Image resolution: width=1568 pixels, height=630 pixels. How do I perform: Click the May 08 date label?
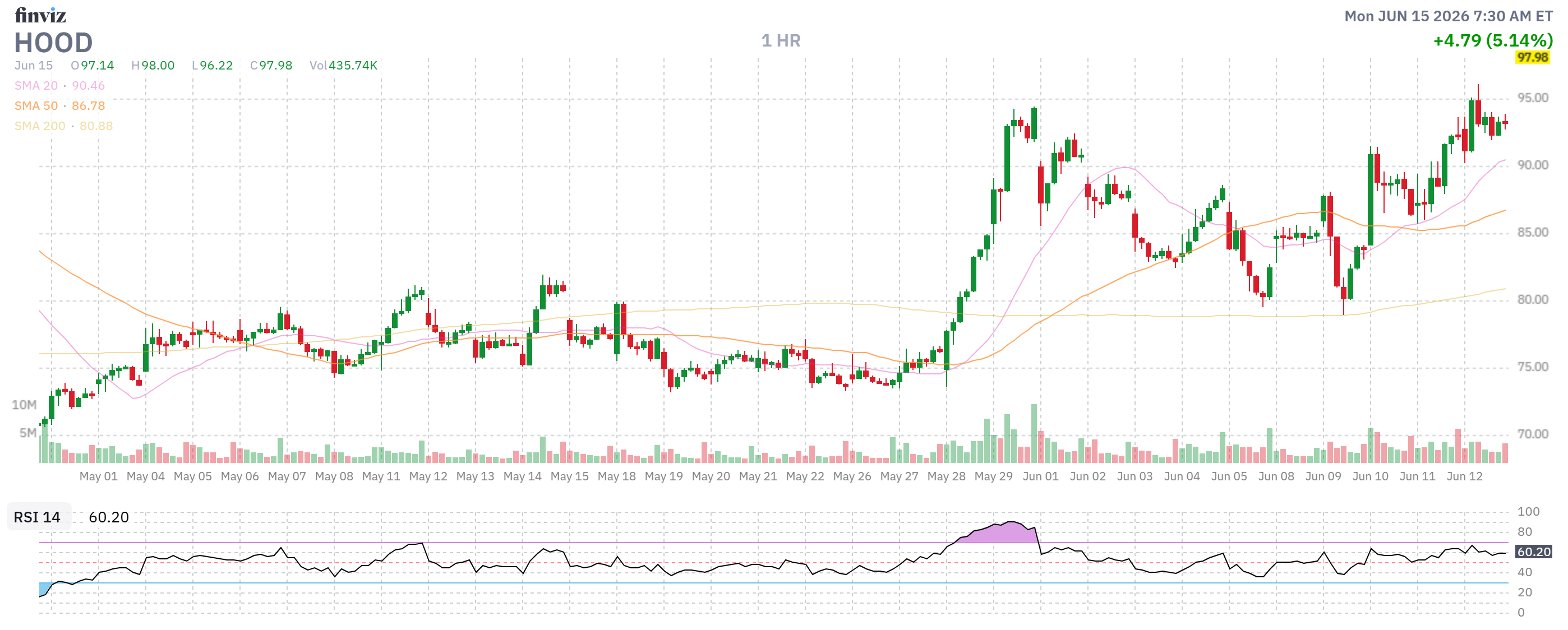pos(334,476)
